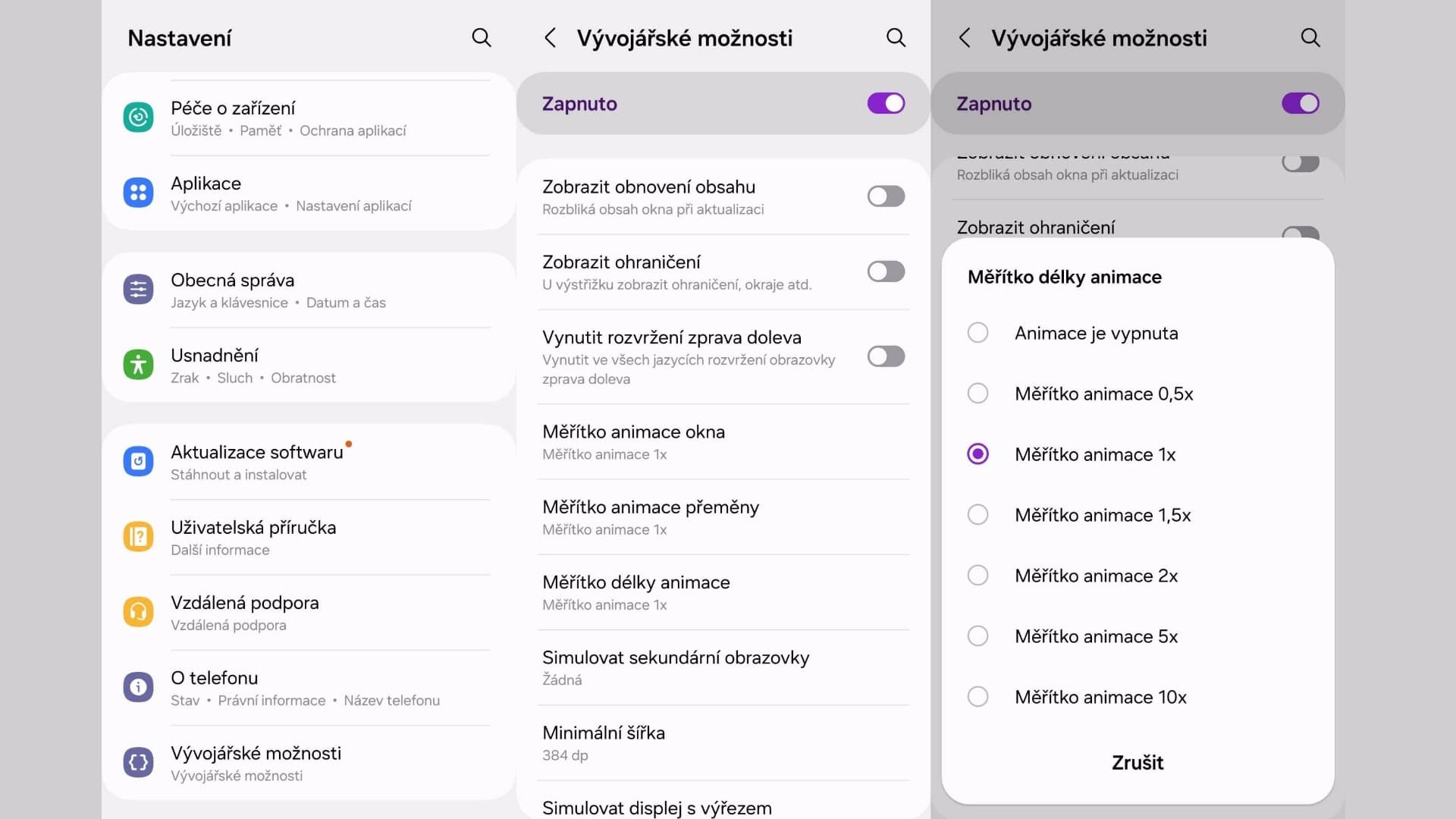Click the Aplikace apps grid icon
Screen dimensions: 1456x819
click(x=138, y=193)
